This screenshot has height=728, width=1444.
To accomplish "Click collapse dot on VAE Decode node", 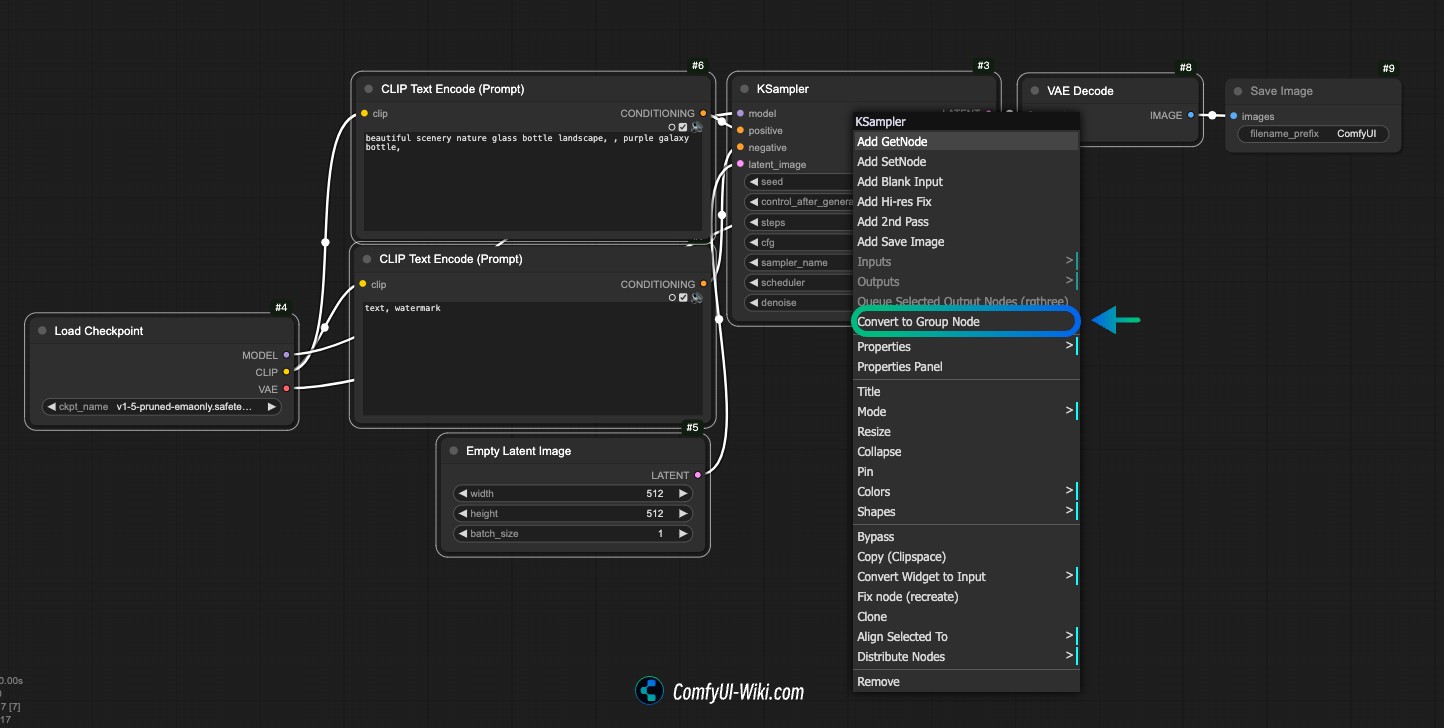I will tap(1034, 90).
